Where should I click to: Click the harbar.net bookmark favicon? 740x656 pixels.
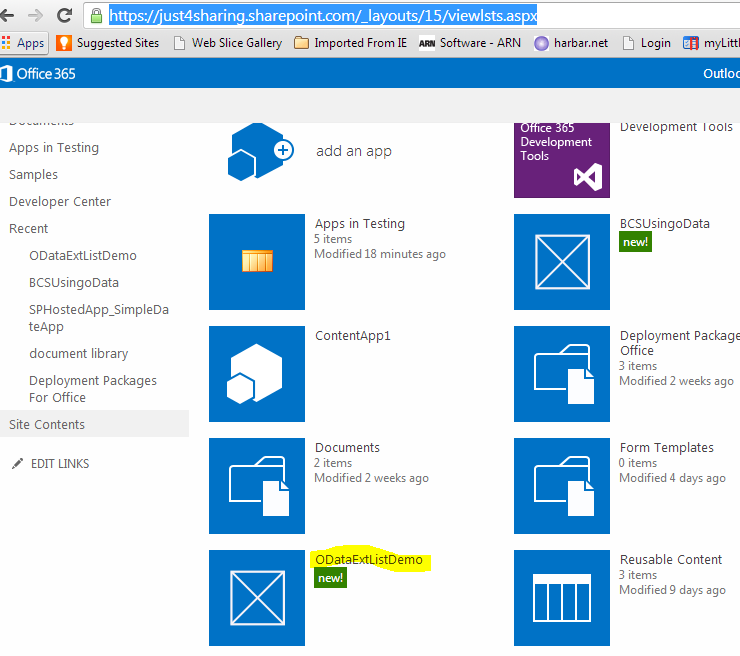point(541,43)
